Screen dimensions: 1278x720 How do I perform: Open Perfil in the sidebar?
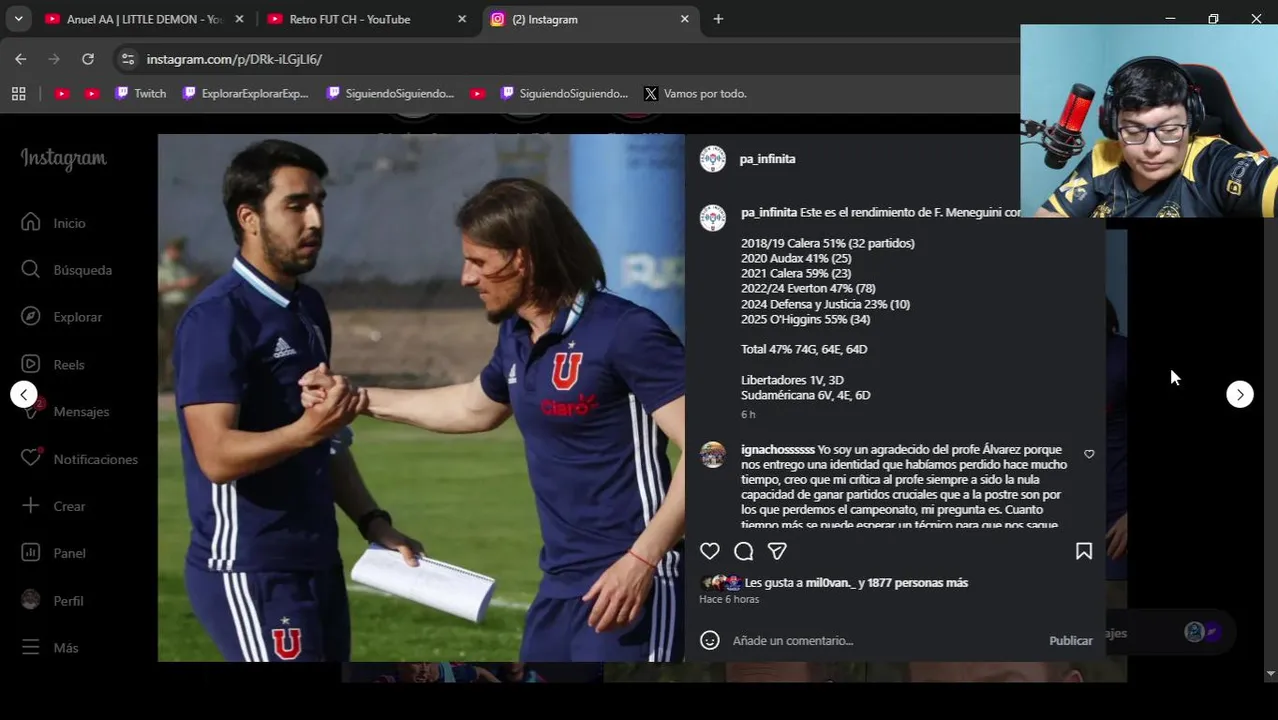coord(54,601)
